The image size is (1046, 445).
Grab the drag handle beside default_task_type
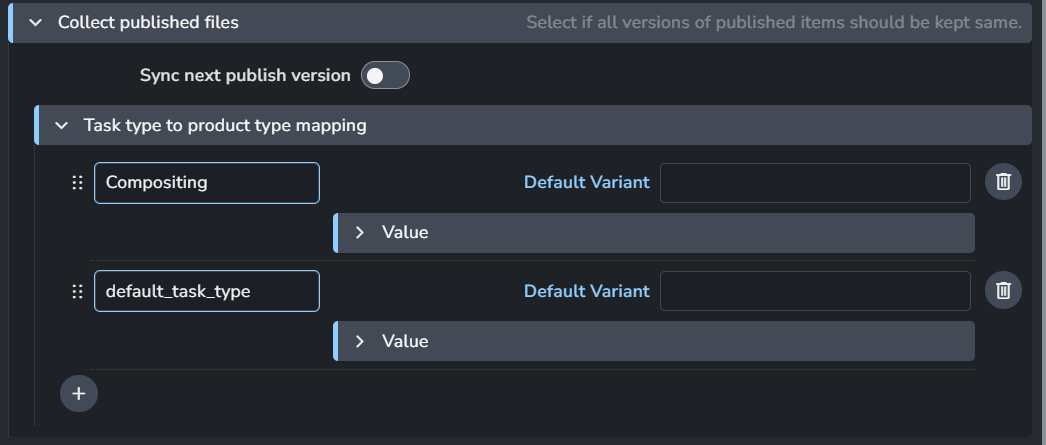pyautogui.click(x=77, y=291)
